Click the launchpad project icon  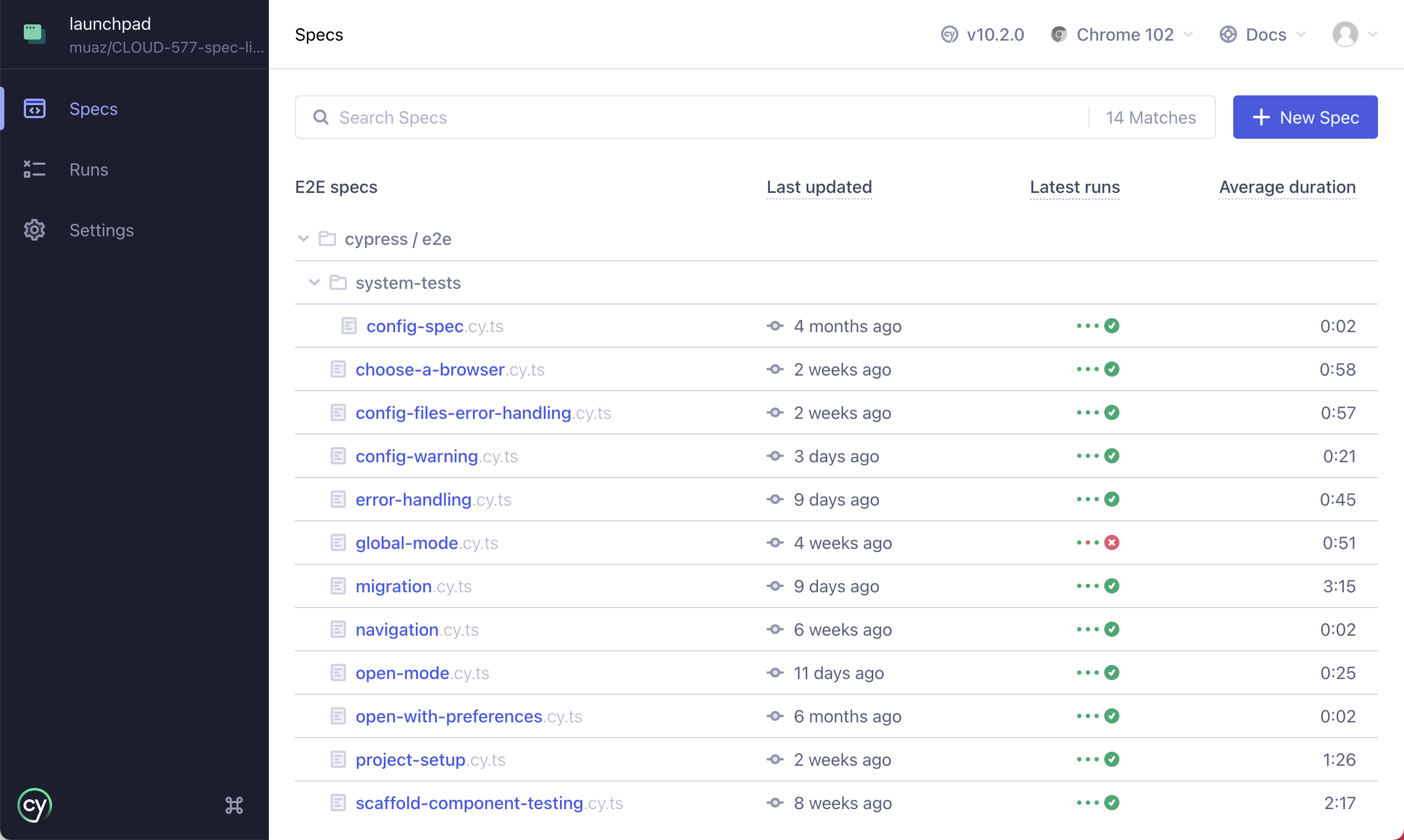[x=34, y=34]
